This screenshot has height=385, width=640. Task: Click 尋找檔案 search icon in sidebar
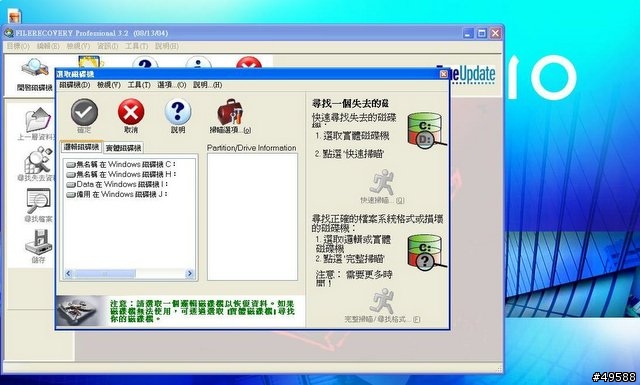tap(38, 201)
